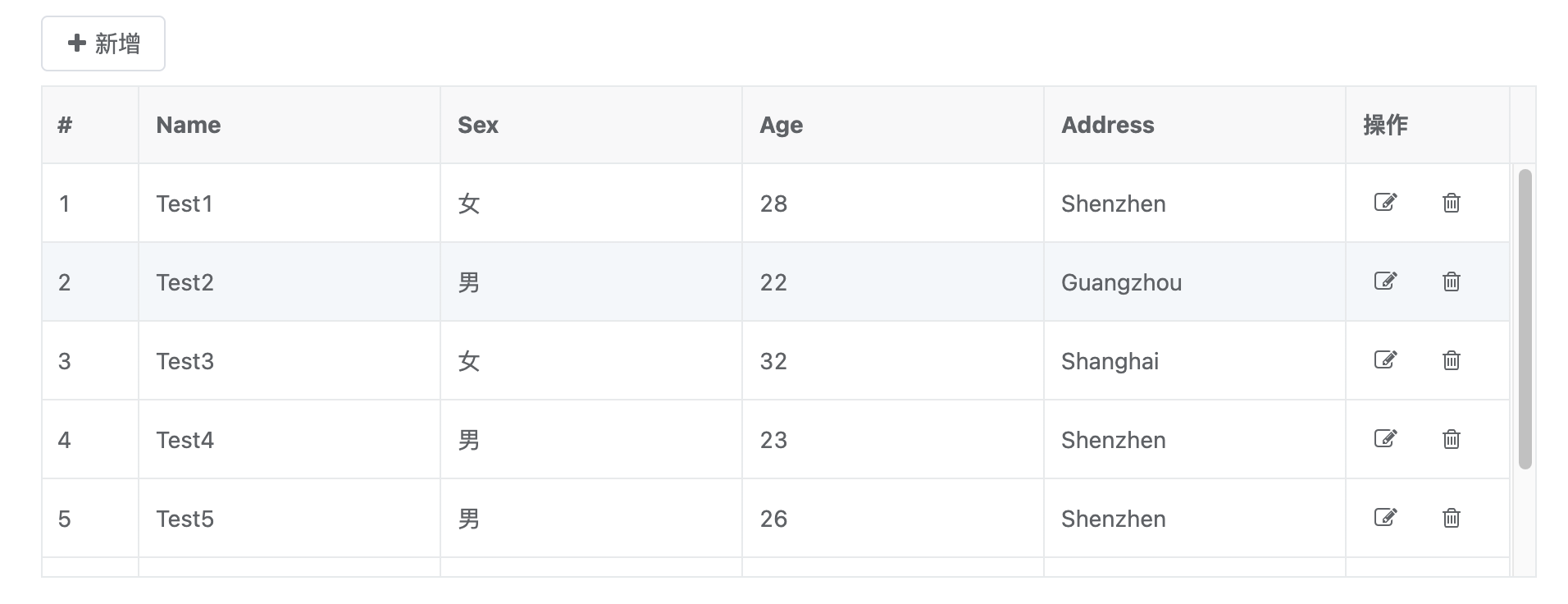Viewport: 1568px width, 604px height.
Task: Edit the Test5 entry
Action: point(1385,518)
